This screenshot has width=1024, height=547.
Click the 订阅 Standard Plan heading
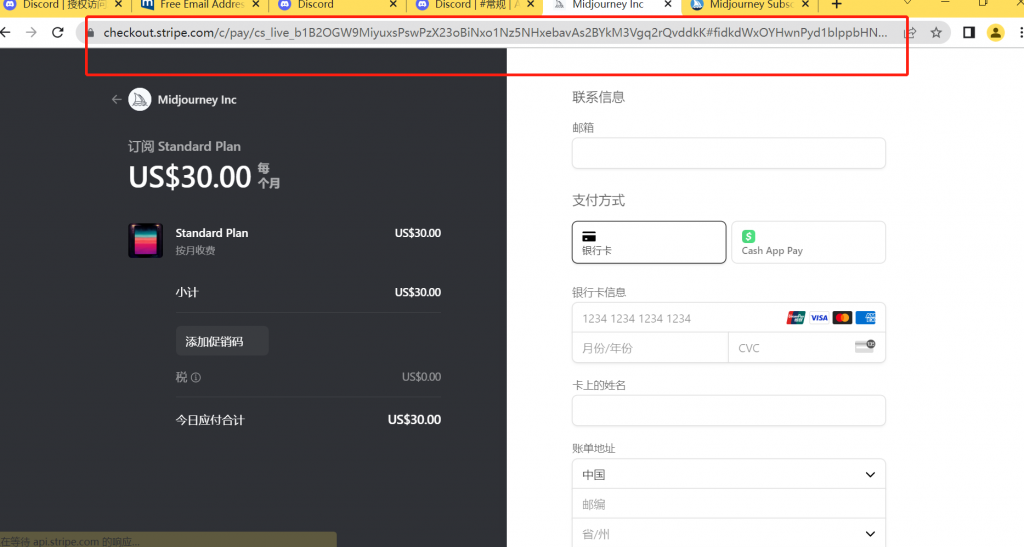click(x=184, y=146)
